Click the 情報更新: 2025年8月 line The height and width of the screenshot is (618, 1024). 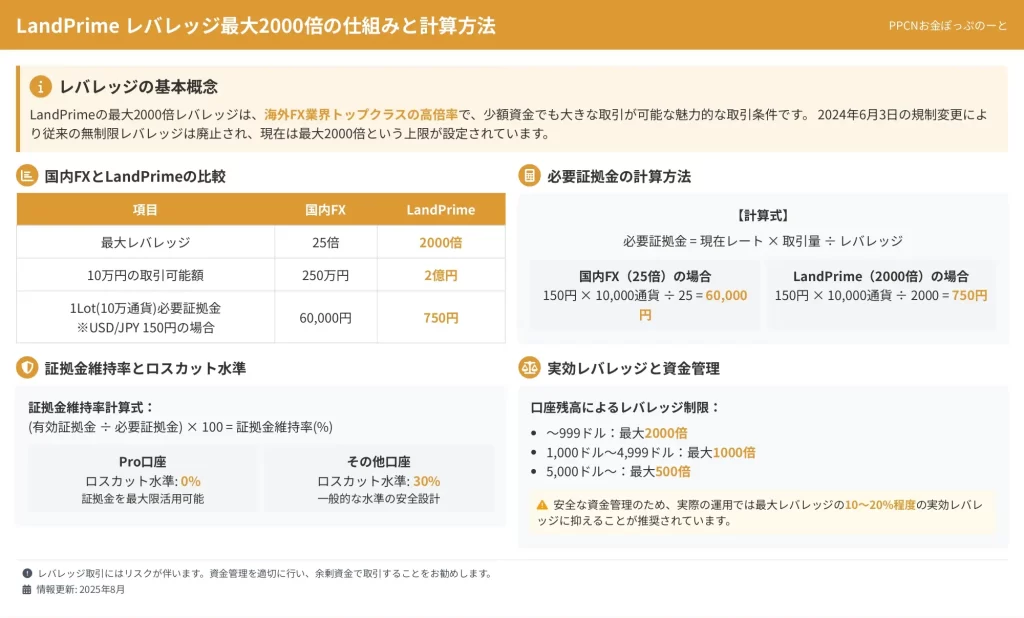click(x=80, y=589)
